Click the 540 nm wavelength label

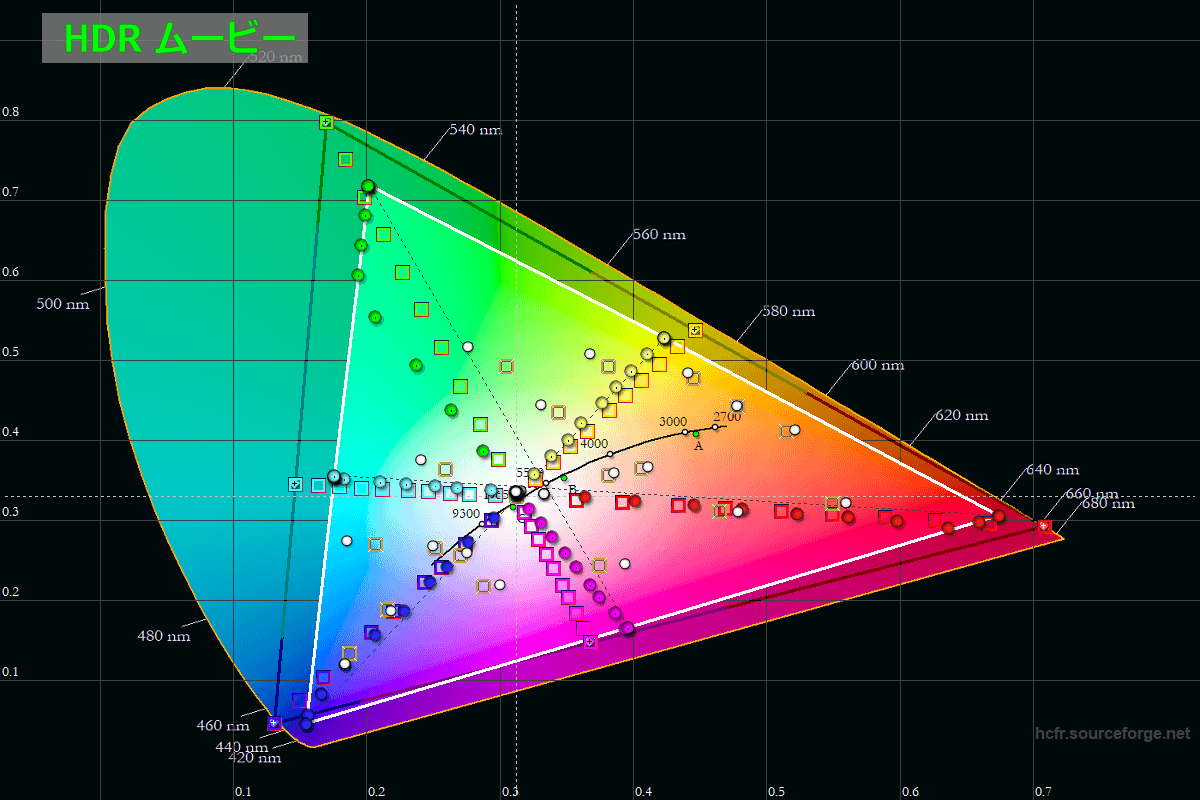475,130
